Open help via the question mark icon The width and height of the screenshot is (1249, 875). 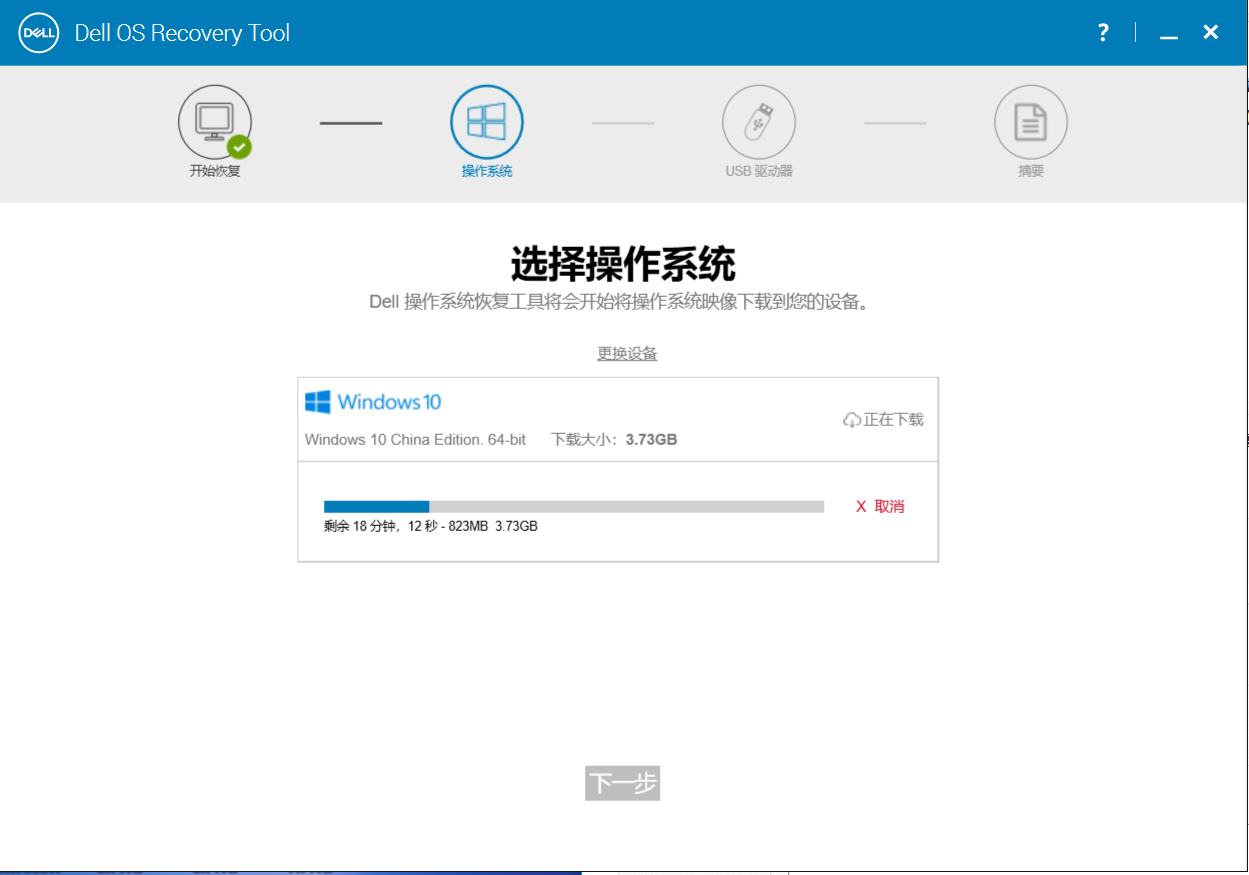click(x=1103, y=33)
